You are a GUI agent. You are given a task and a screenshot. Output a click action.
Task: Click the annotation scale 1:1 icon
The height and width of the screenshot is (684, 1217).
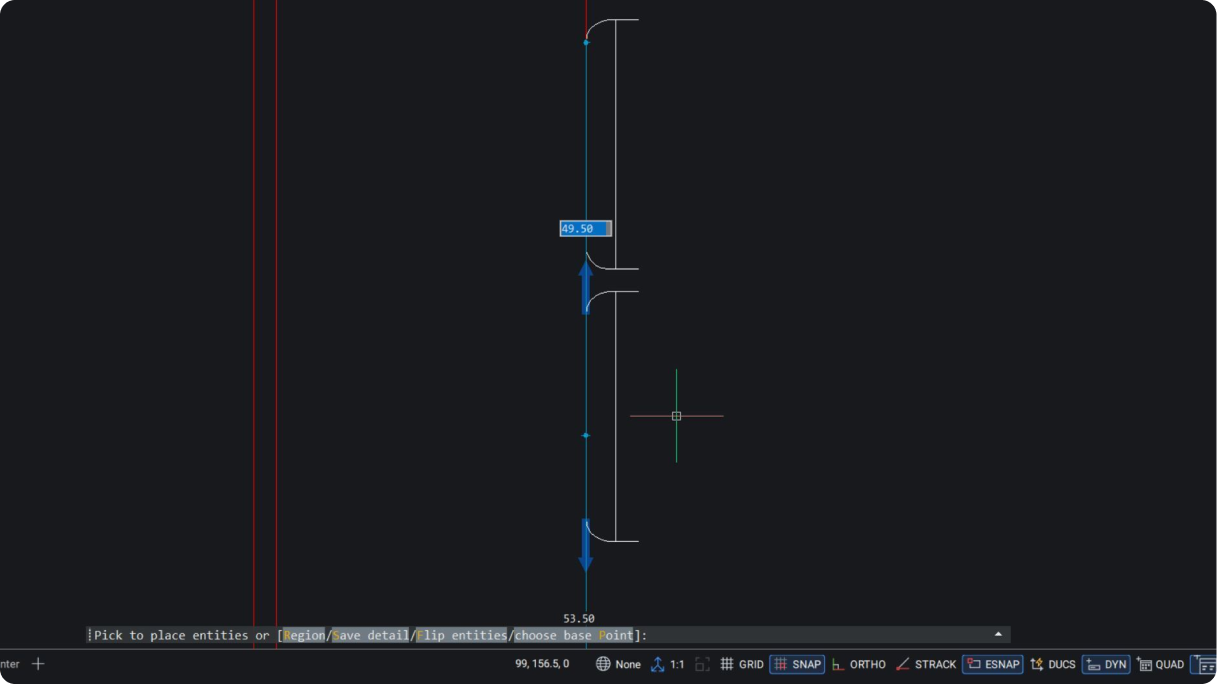pyautogui.click(x=658, y=664)
